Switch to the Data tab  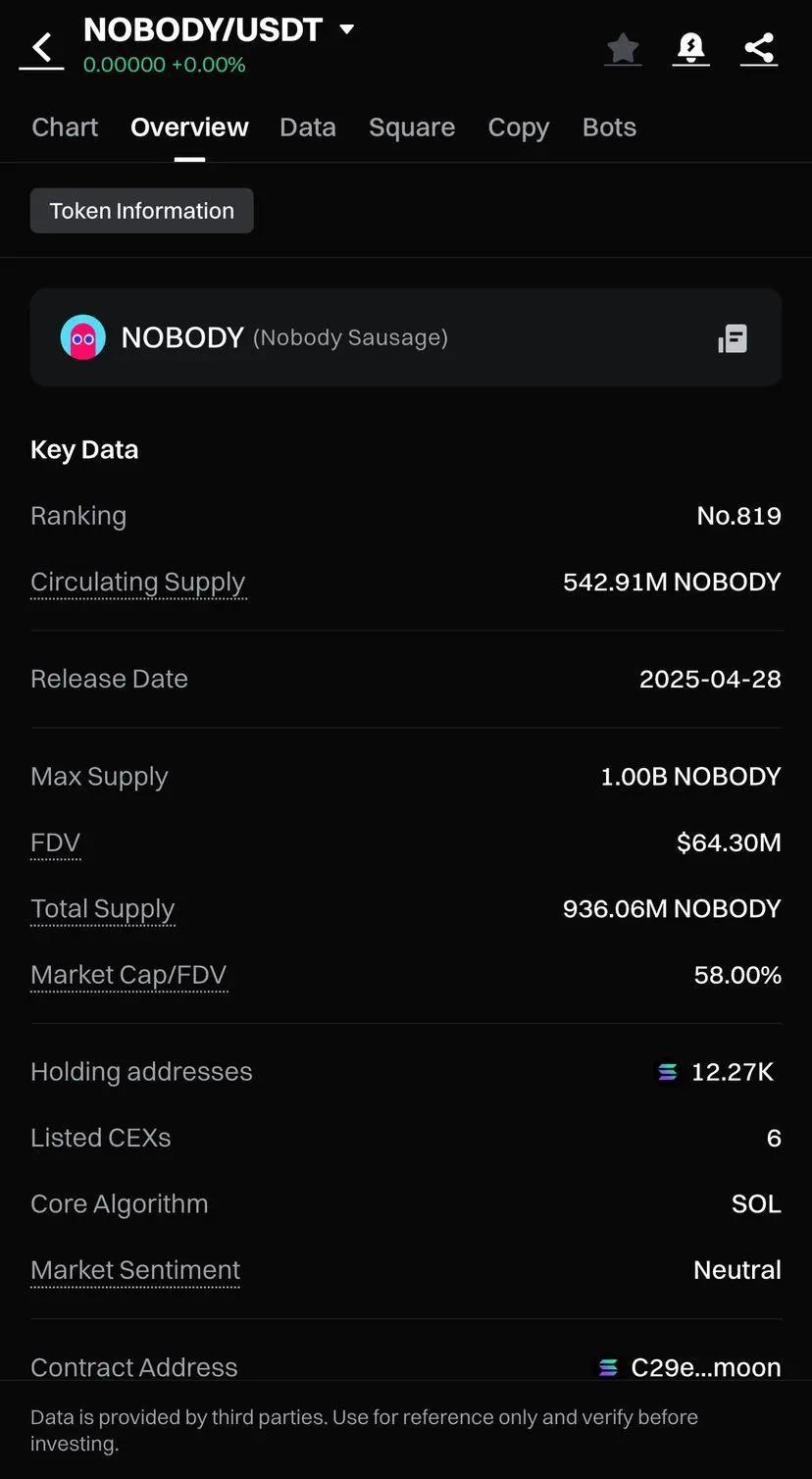[x=308, y=127]
